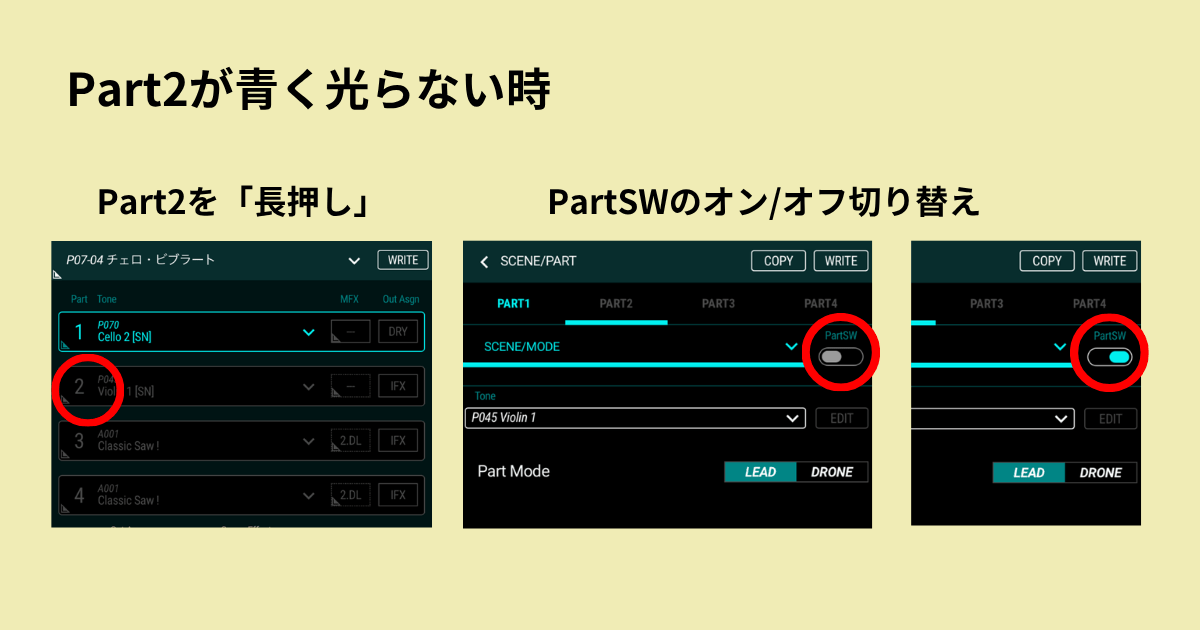Select Classic Saw ! in the Part 3 row

[129, 446]
